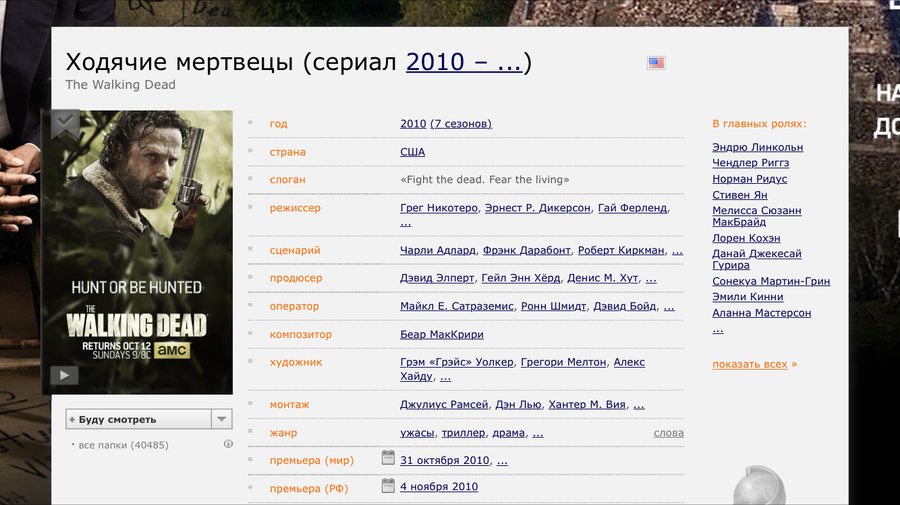Open director Гай Ферленд

(x=633, y=208)
